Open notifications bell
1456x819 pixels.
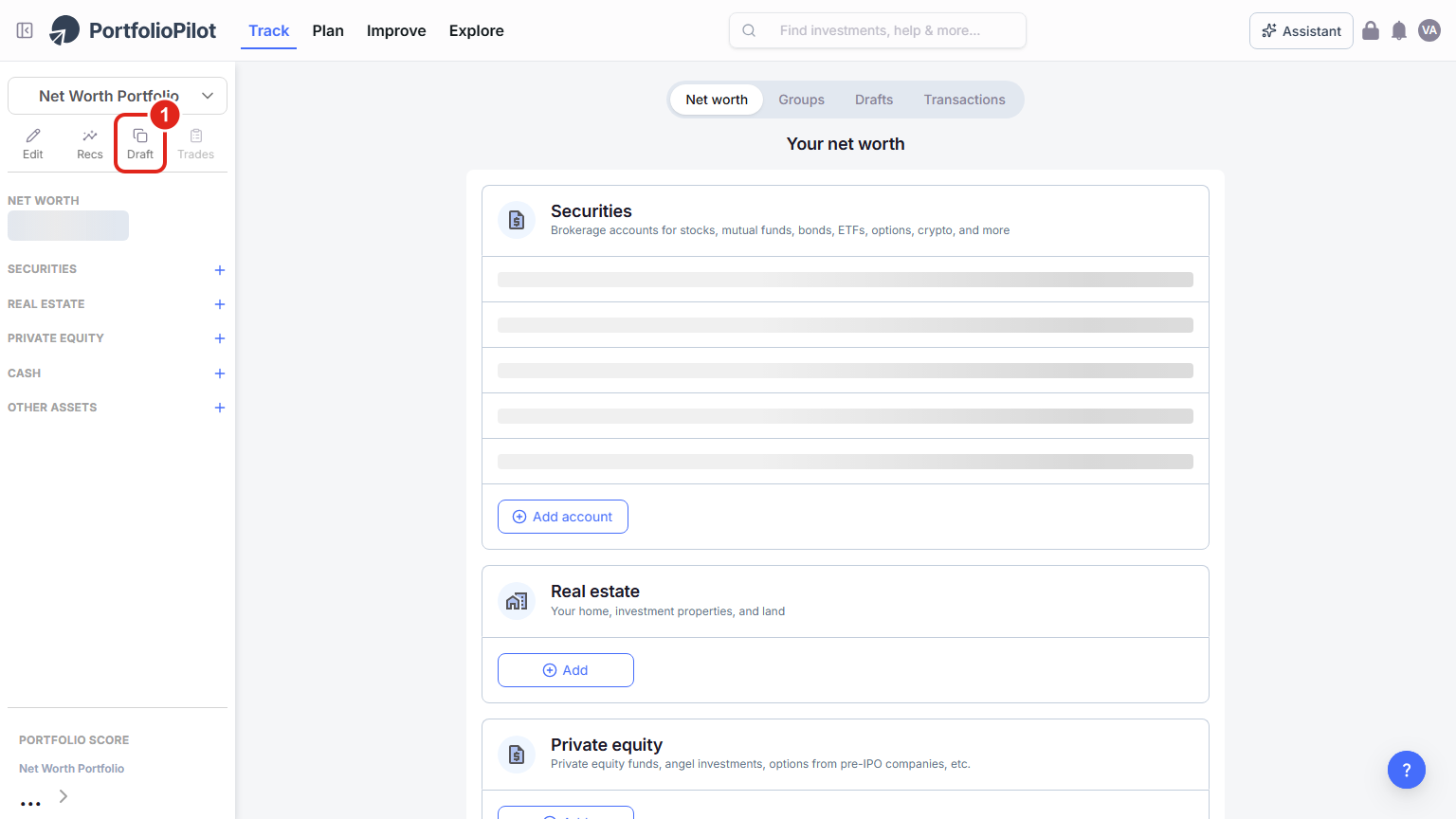[1399, 31]
